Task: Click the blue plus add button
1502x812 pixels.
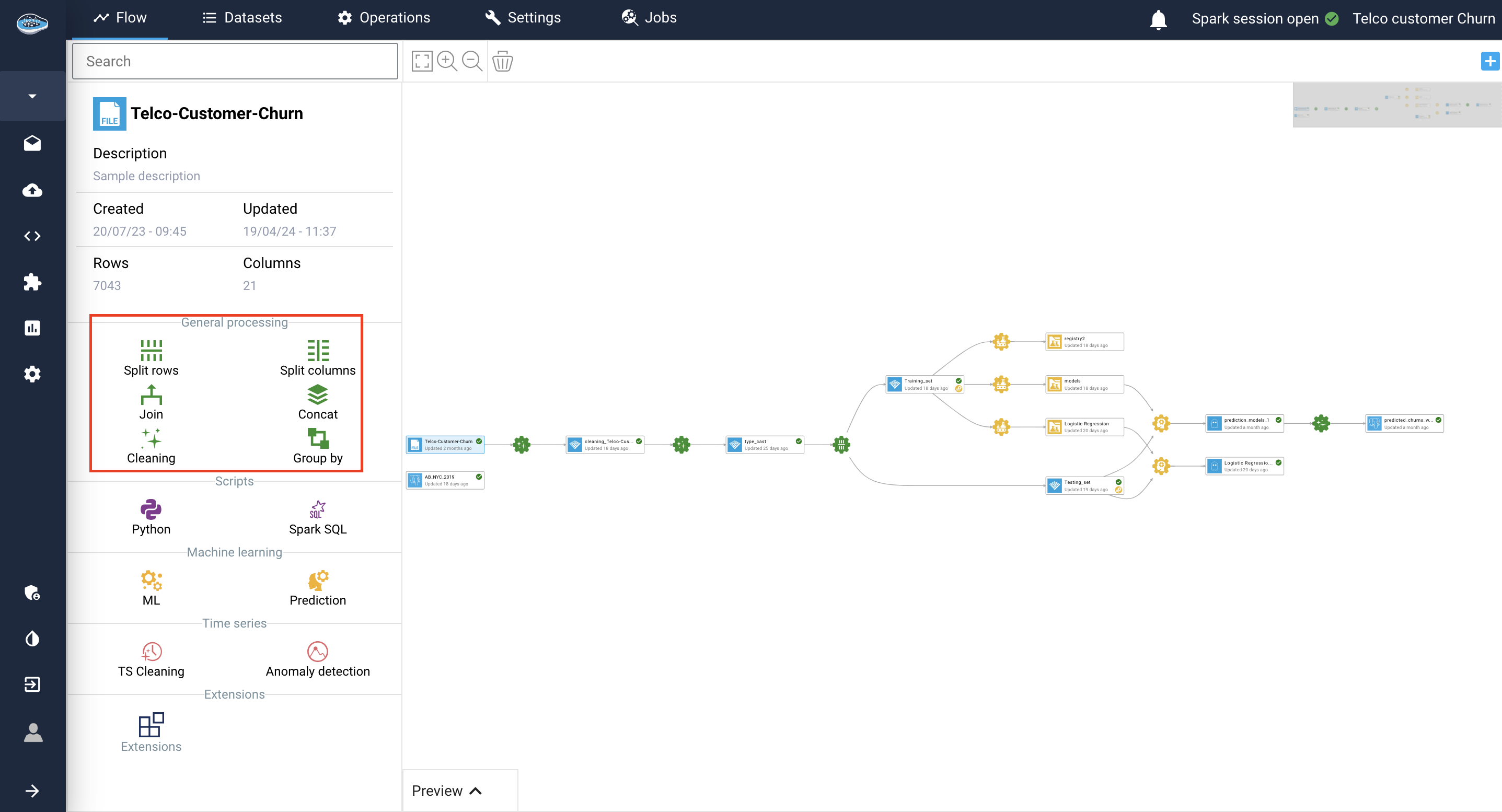Action: [x=1490, y=61]
